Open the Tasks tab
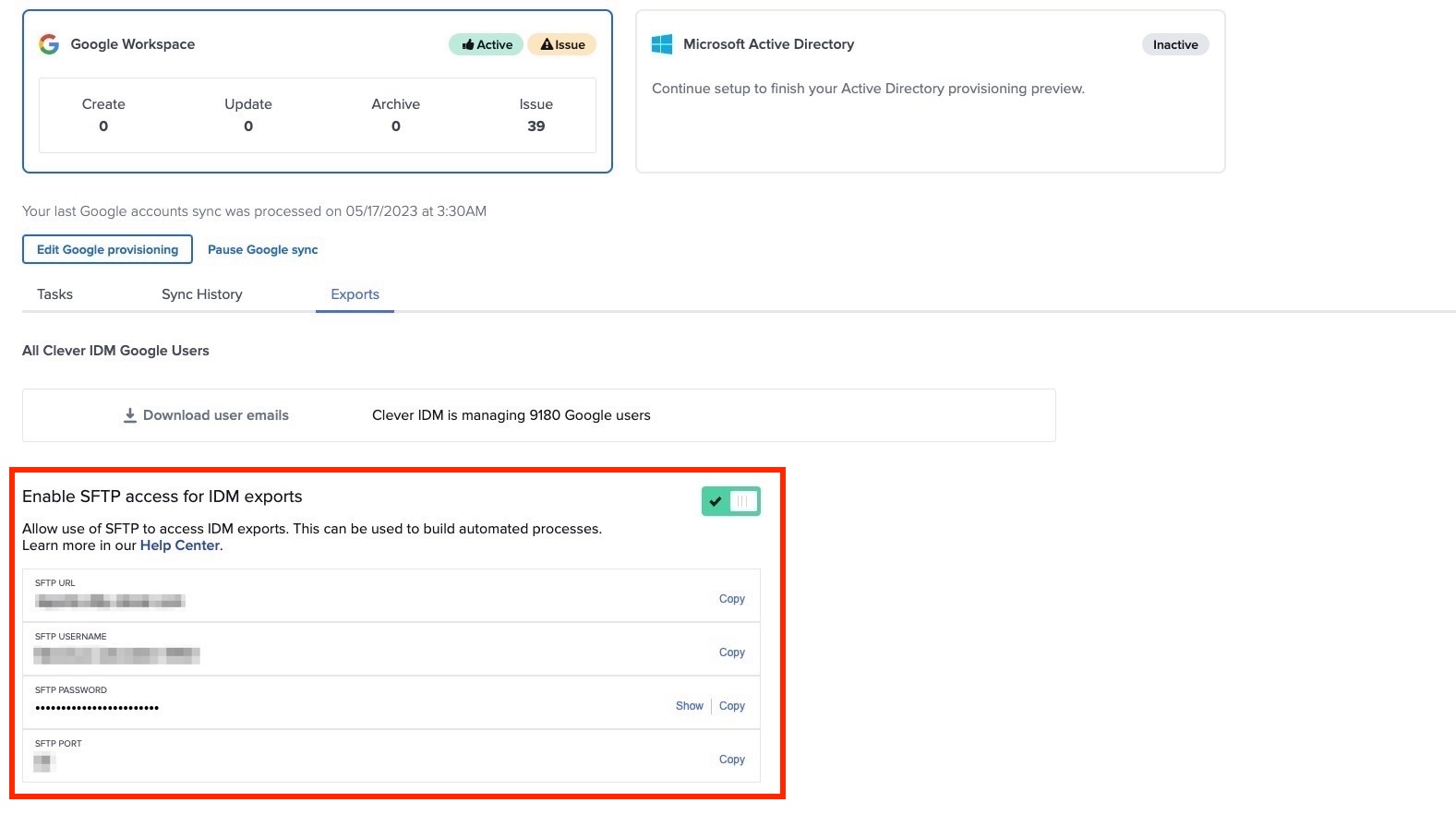Screen dimensions: 1456x814 (54, 294)
